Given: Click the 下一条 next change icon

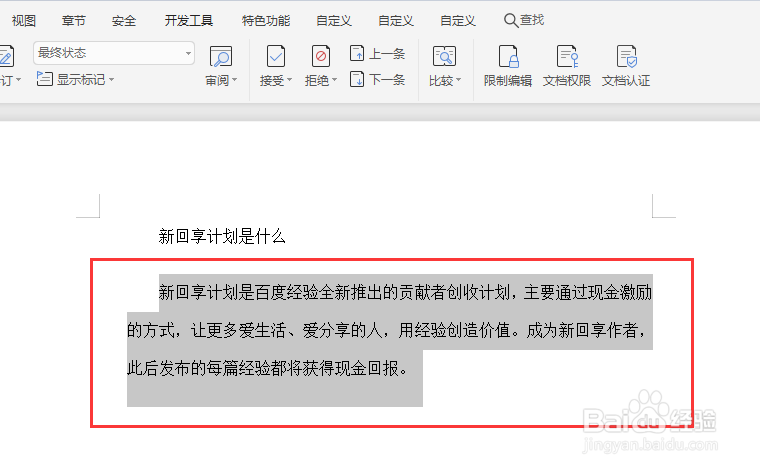Looking at the screenshot, I should click(x=357, y=78).
